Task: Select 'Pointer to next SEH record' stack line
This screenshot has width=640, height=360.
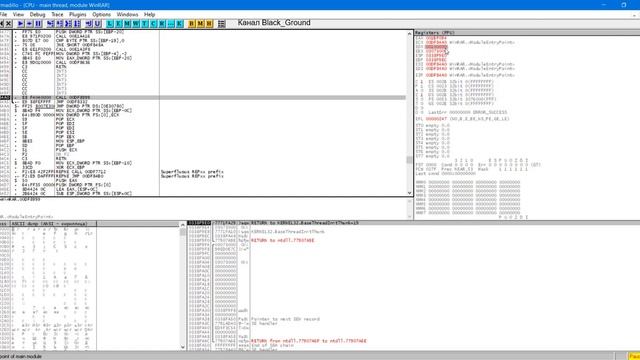Action: (285, 319)
